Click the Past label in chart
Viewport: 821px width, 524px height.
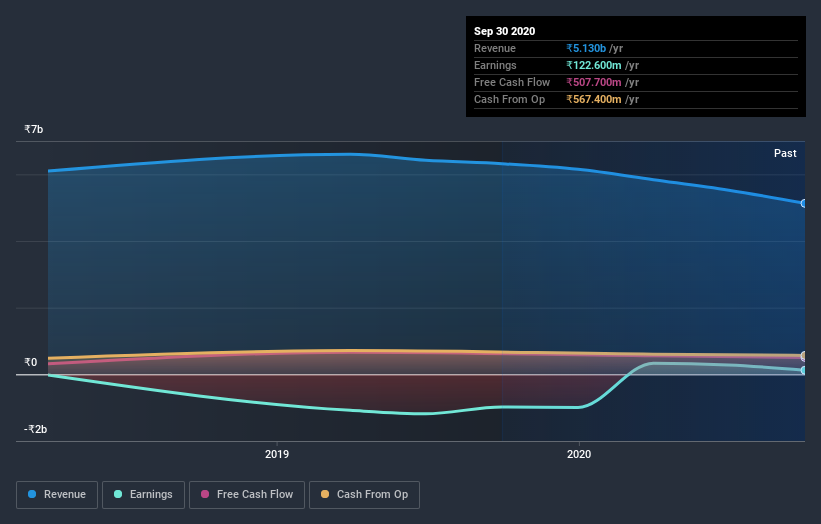[785, 153]
